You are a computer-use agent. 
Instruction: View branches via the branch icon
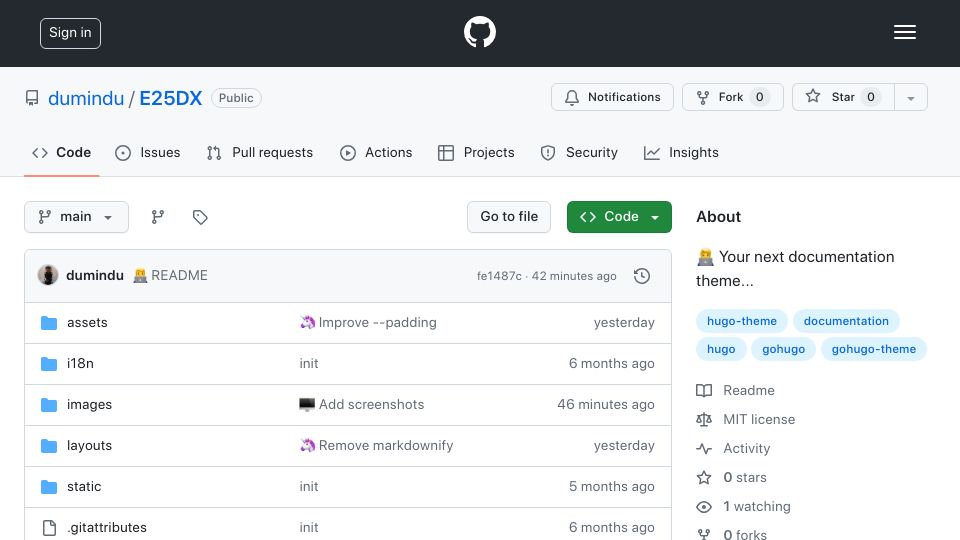[x=158, y=217]
